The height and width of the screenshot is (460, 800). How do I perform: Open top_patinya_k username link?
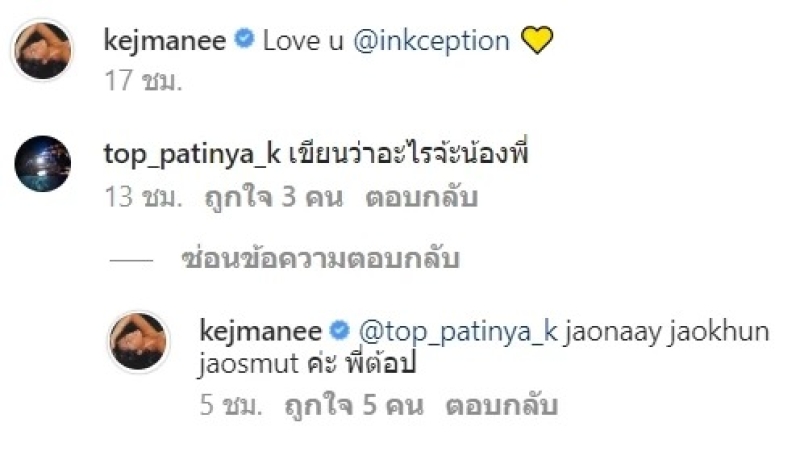pos(190,154)
